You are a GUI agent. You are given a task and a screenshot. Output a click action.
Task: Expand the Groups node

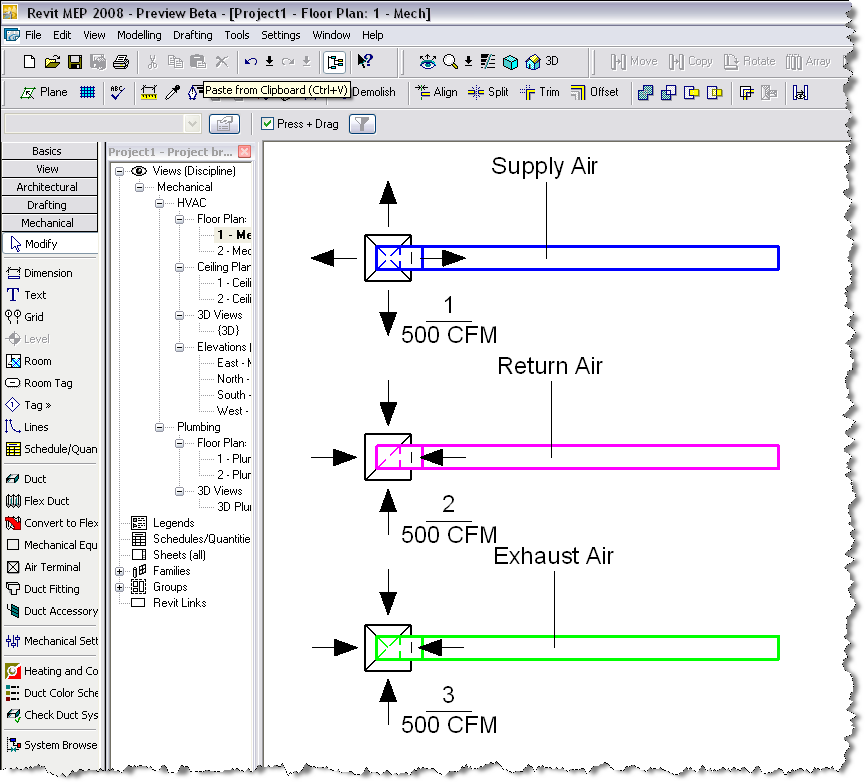click(x=119, y=587)
